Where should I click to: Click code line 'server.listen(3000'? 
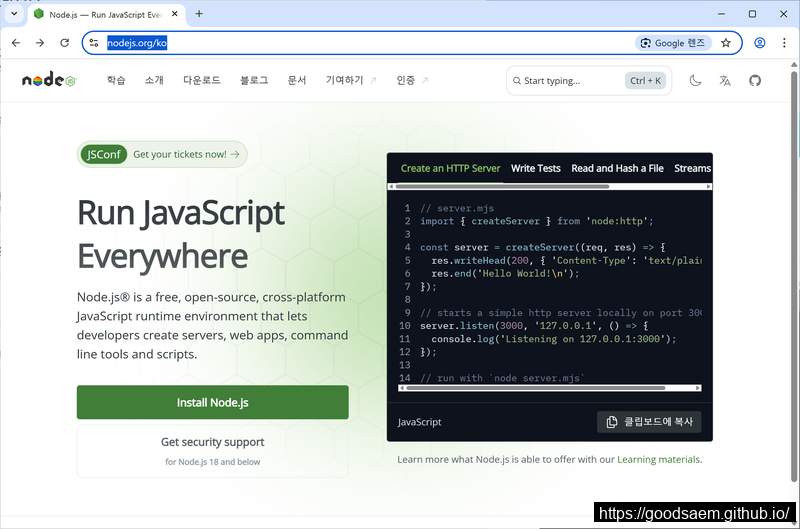click(x=534, y=325)
